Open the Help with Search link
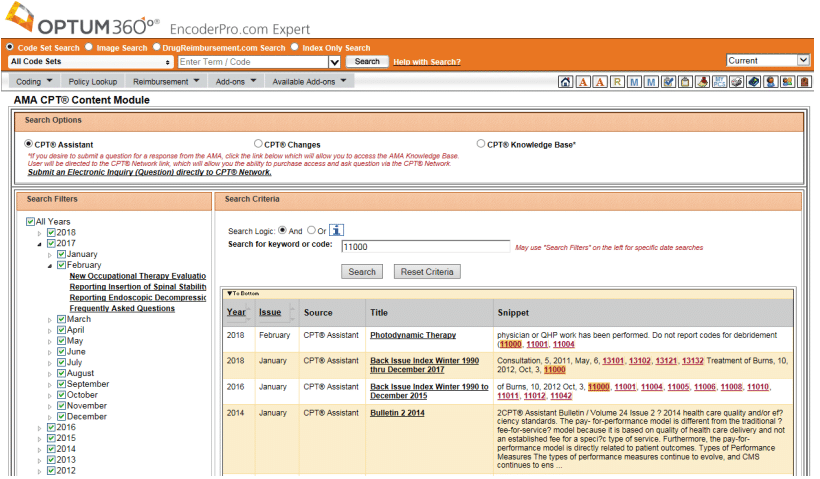 coord(427,62)
